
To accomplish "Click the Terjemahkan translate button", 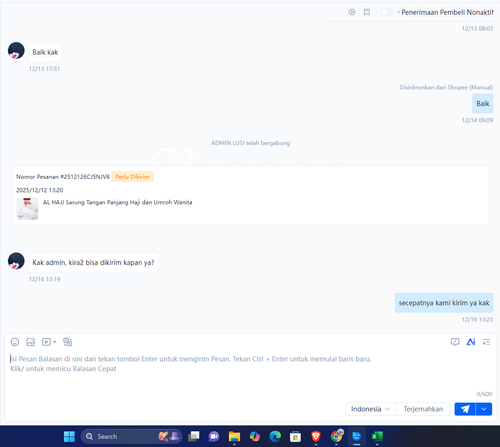I will [x=423, y=409].
